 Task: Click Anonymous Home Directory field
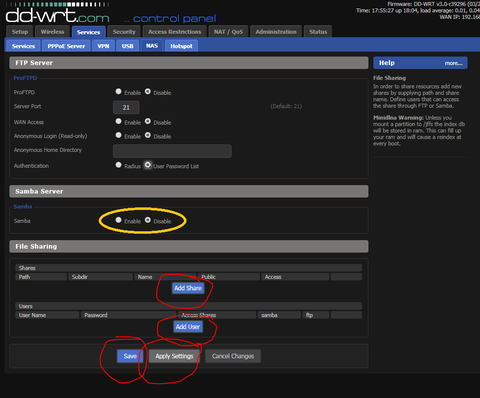coord(172,151)
